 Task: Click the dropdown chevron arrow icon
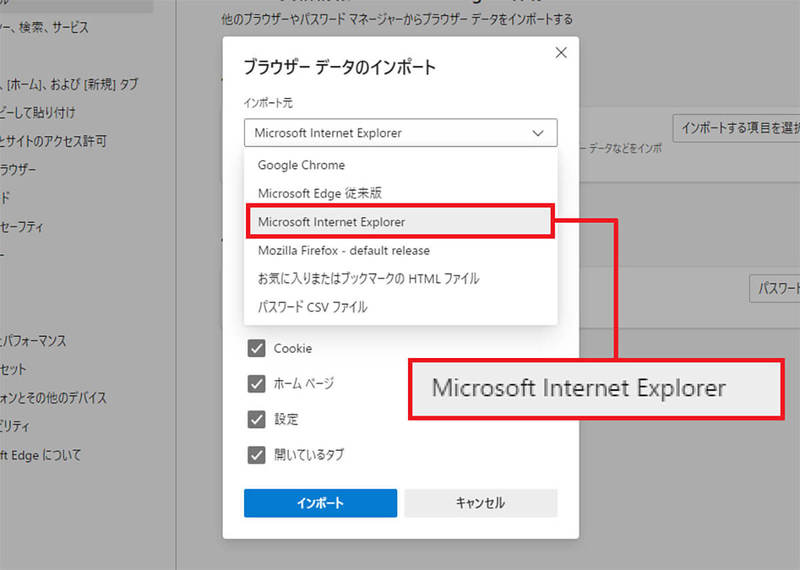point(538,133)
